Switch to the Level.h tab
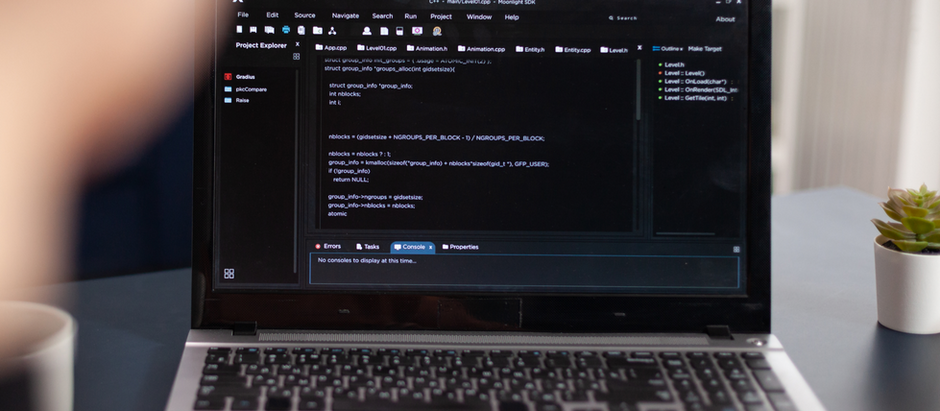940x411 pixels. (x=614, y=50)
